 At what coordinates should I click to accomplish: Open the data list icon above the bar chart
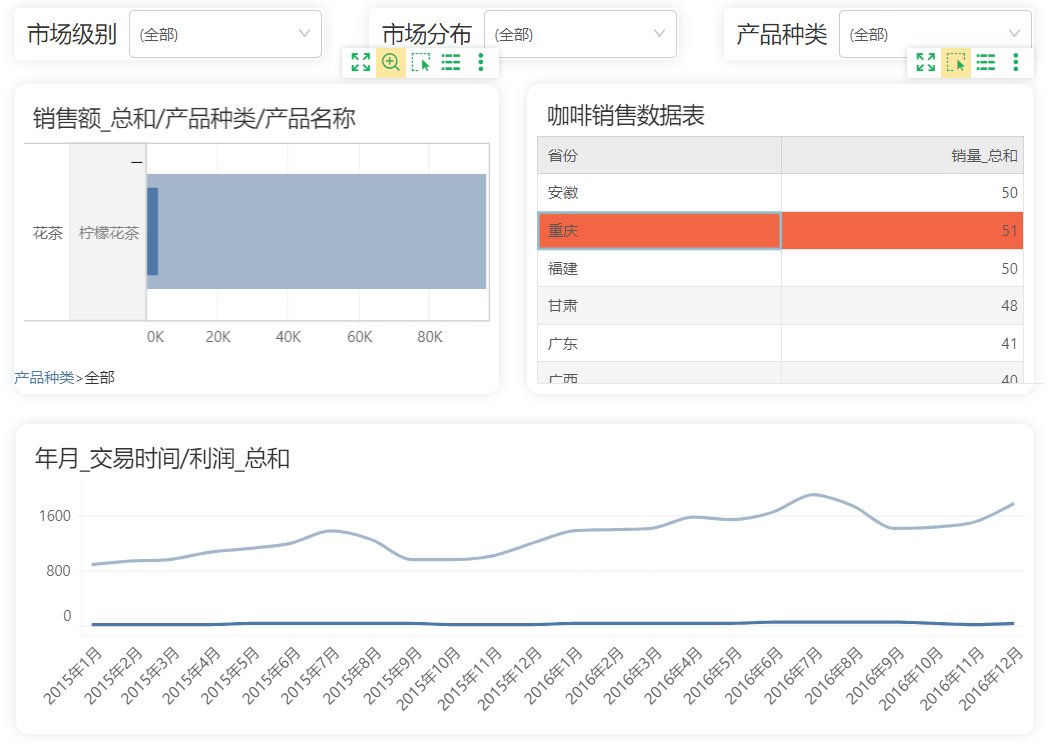click(451, 63)
